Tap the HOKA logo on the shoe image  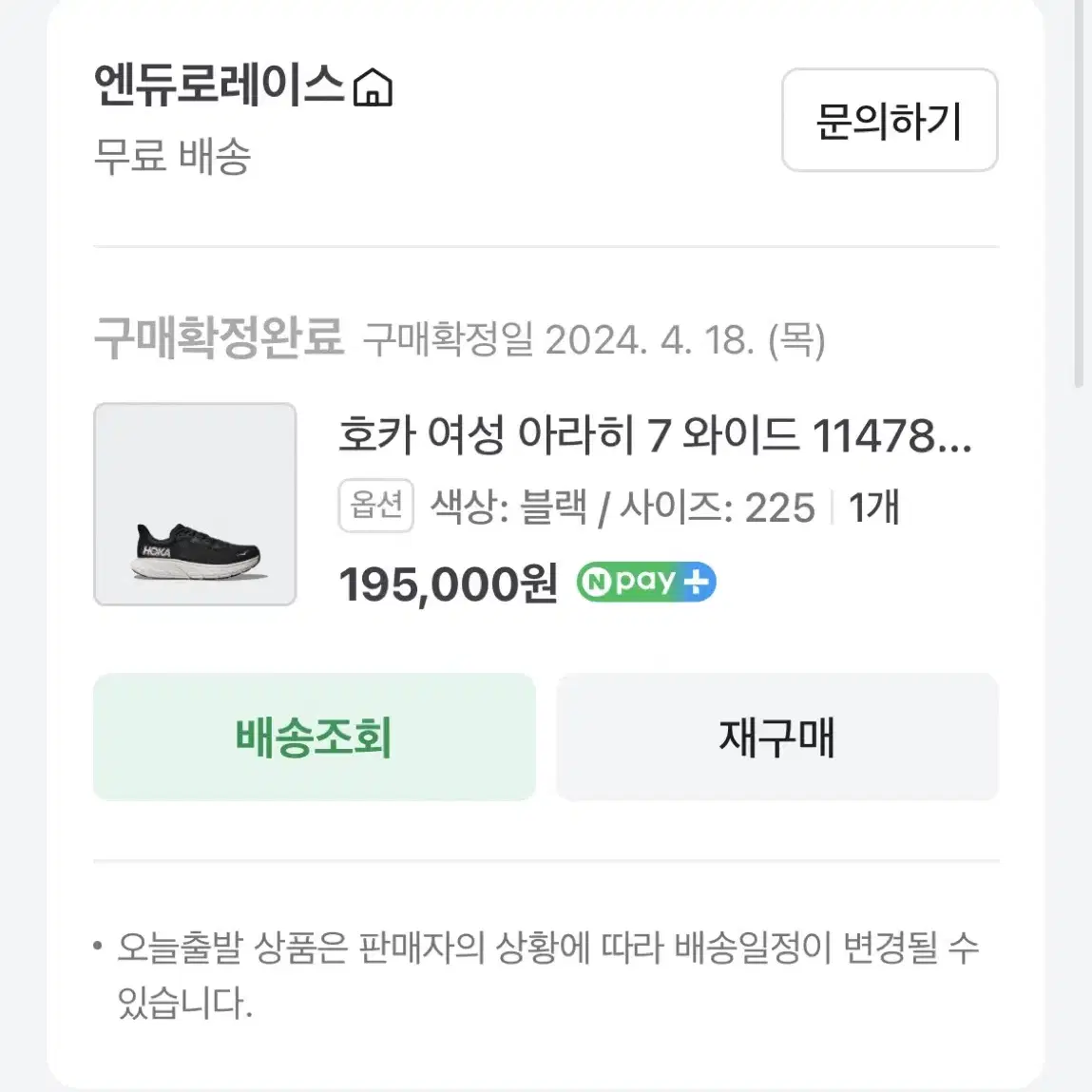tap(157, 551)
